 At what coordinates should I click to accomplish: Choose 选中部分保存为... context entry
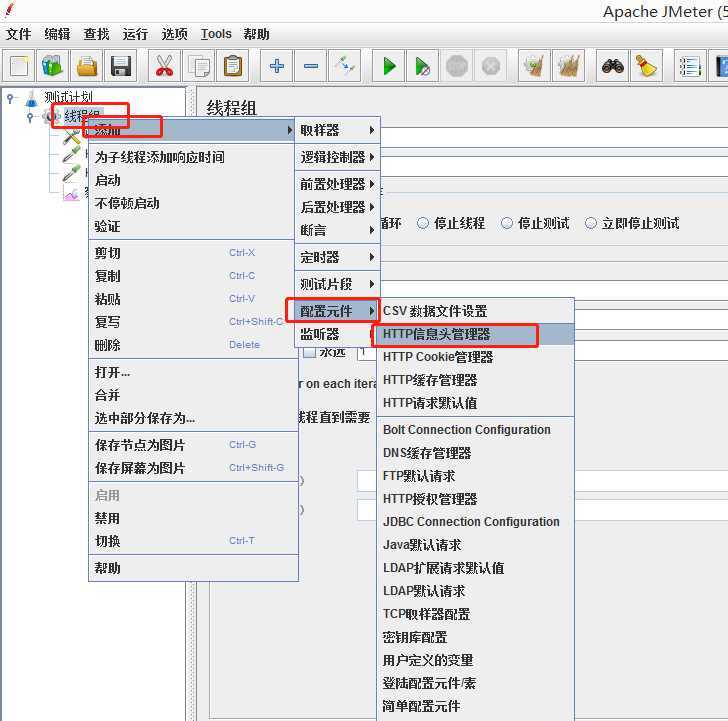193,418
